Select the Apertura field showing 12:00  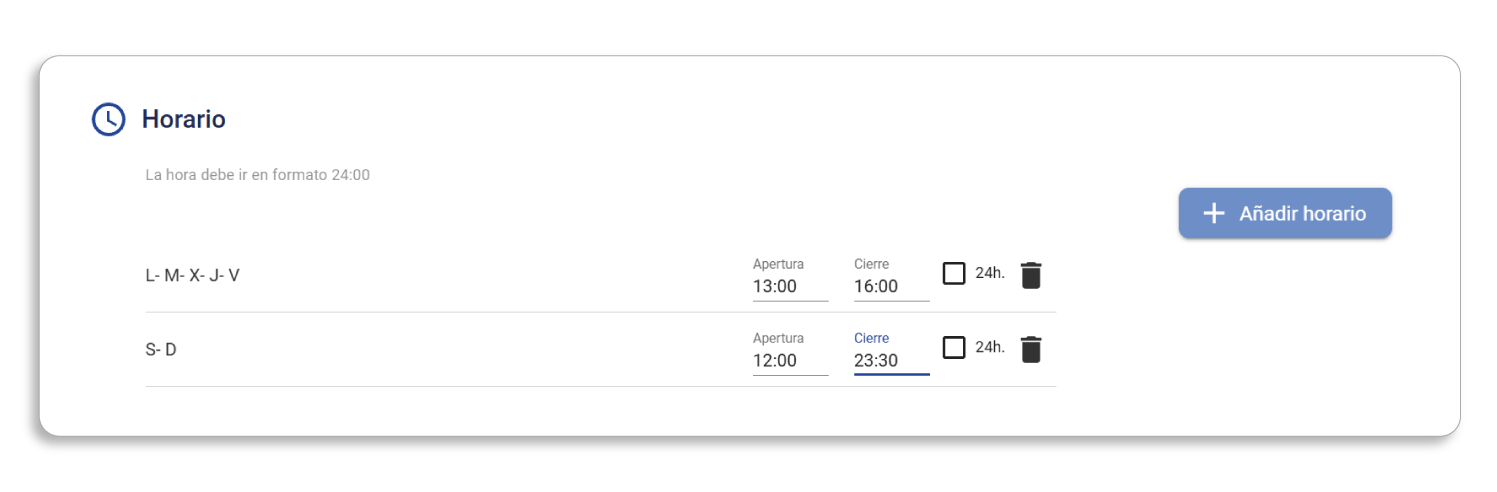[790, 360]
